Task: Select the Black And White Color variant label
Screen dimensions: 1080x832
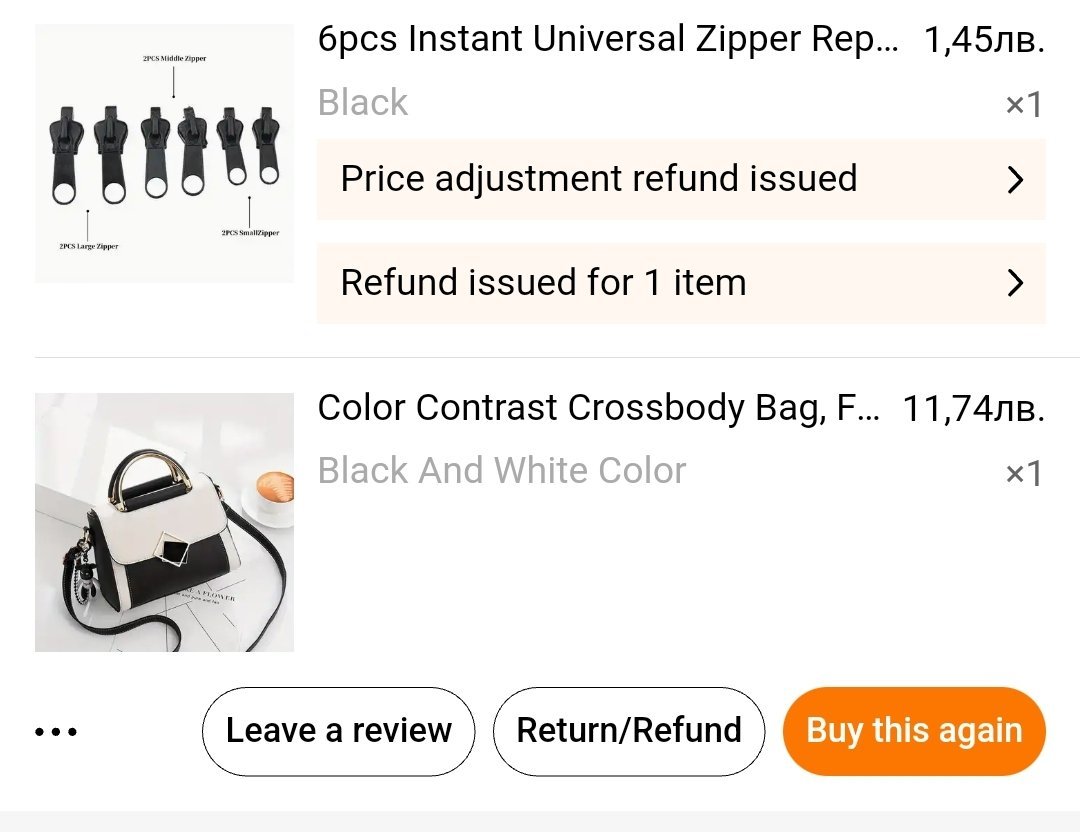Action: click(502, 471)
